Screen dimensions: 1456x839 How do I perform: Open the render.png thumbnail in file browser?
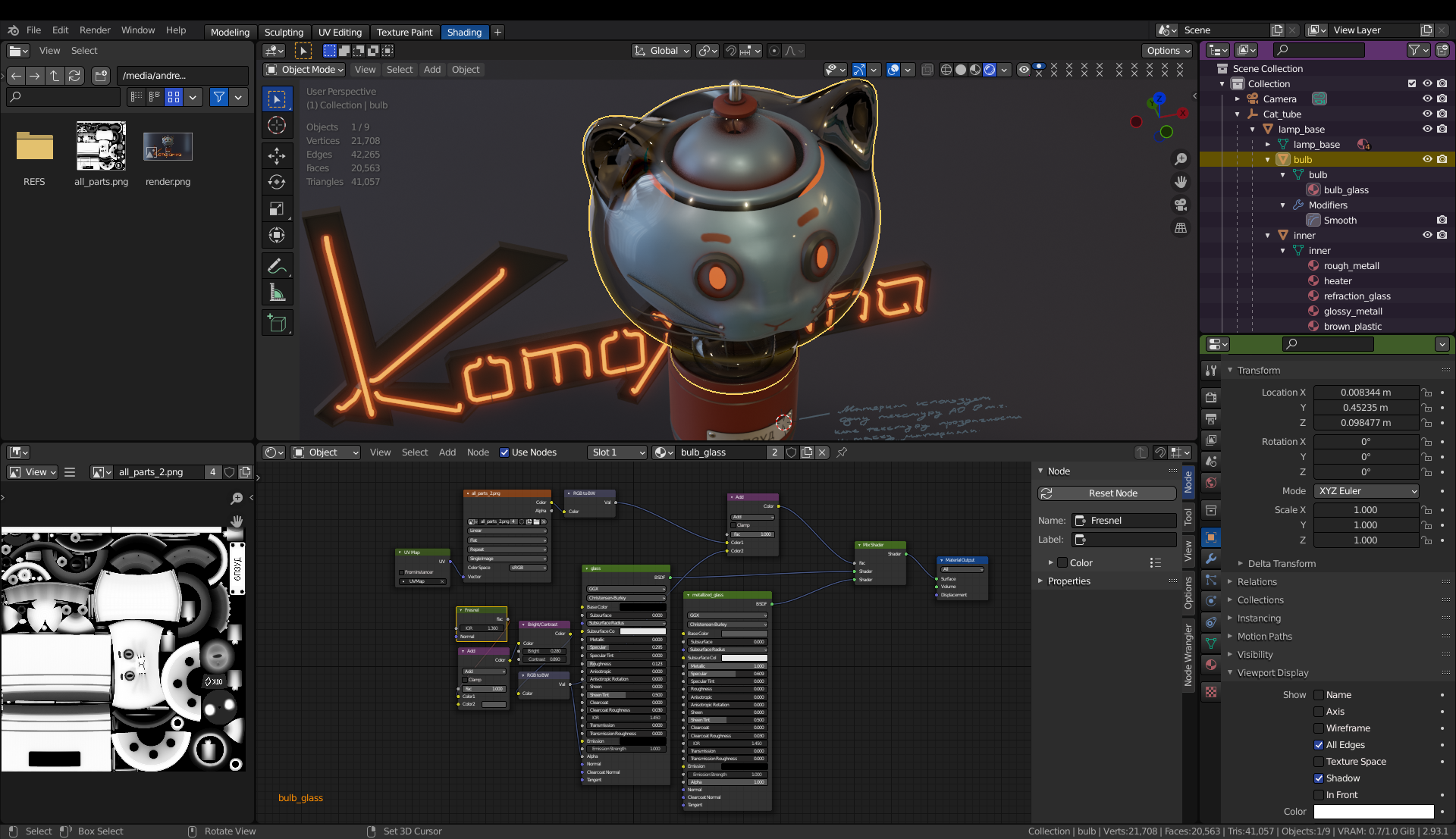coord(168,147)
